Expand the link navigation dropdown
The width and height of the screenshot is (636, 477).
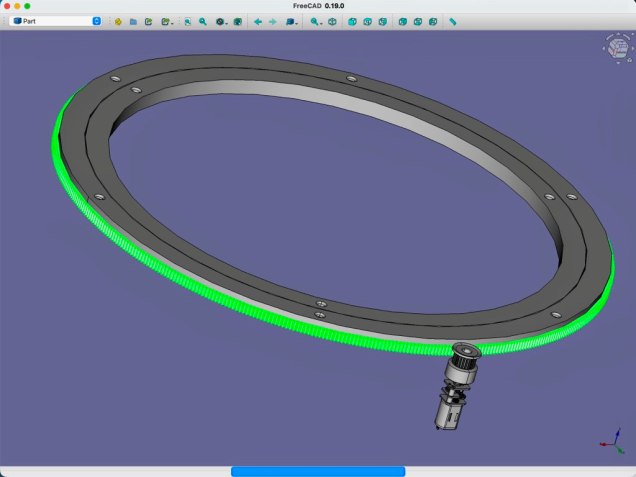tap(292, 20)
